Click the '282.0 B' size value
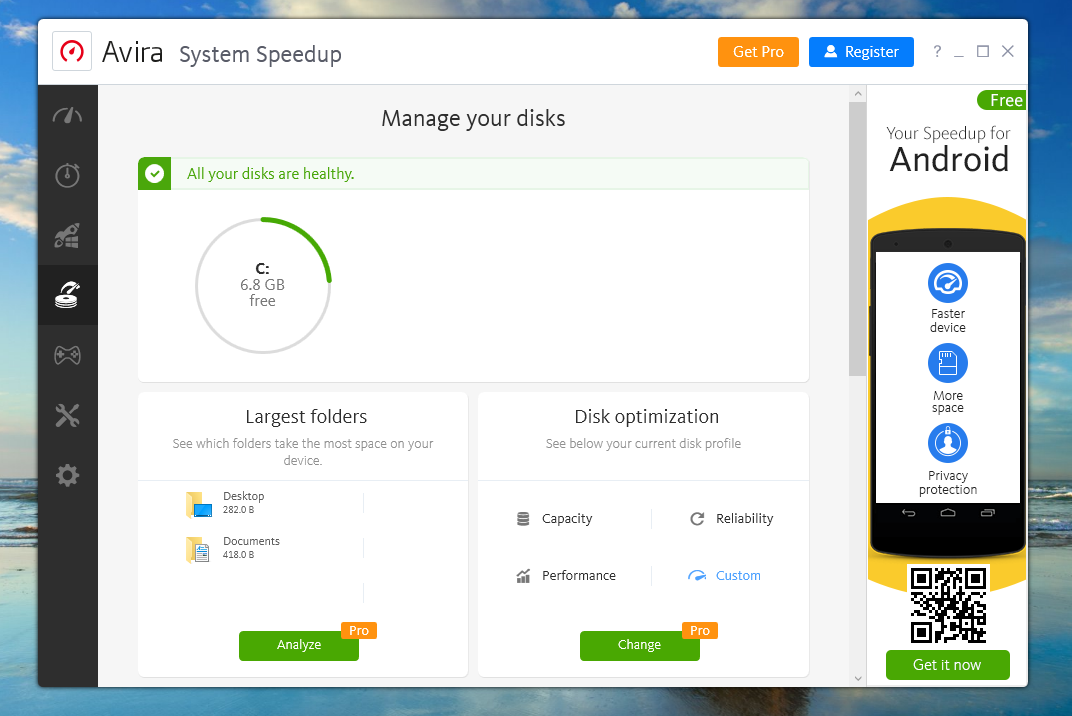The height and width of the screenshot is (716, 1072). click(x=239, y=510)
